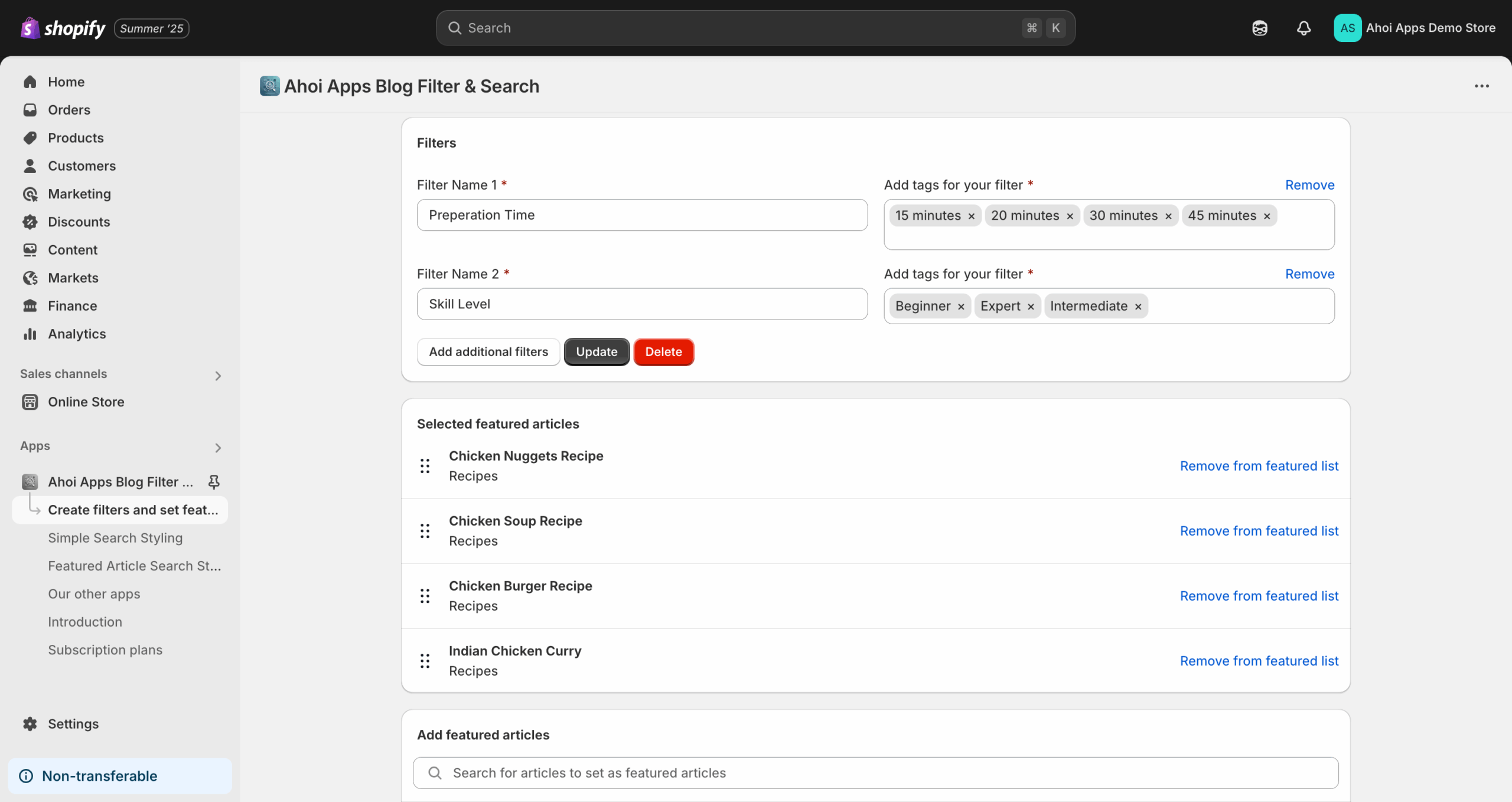Click the Skill Level input field
This screenshot has width=1512, height=802.
tap(642, 304)
